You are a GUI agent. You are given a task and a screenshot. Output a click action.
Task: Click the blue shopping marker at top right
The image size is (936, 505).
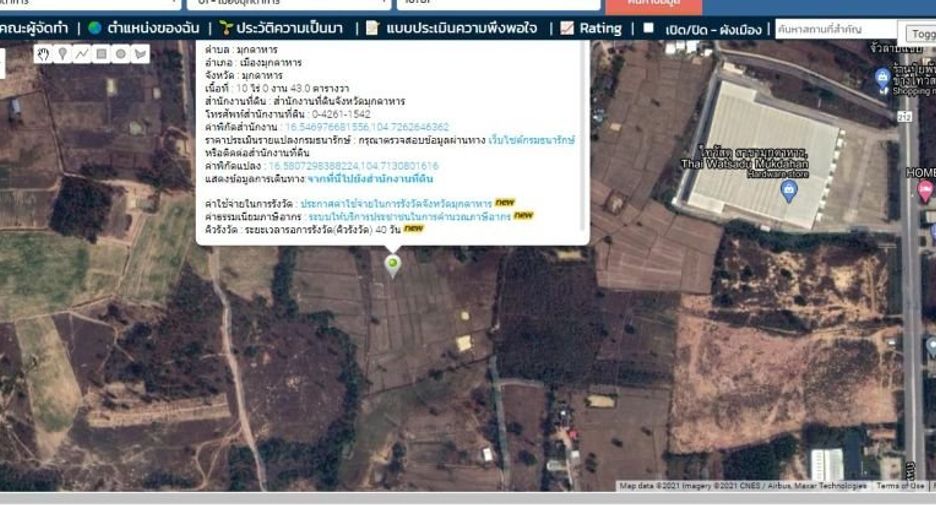(x=882, y=78)
